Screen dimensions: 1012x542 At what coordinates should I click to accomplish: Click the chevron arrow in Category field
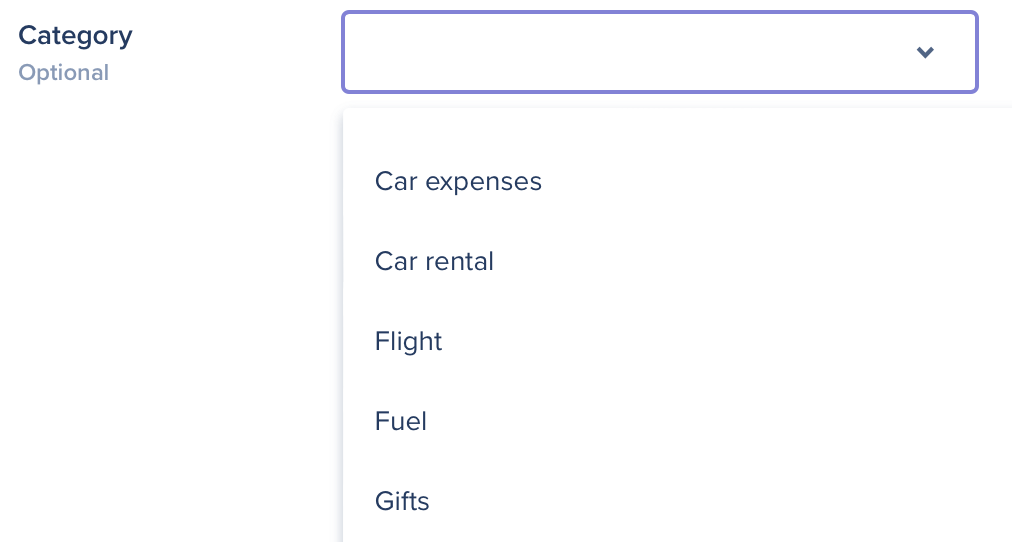[x=925, y=52]
